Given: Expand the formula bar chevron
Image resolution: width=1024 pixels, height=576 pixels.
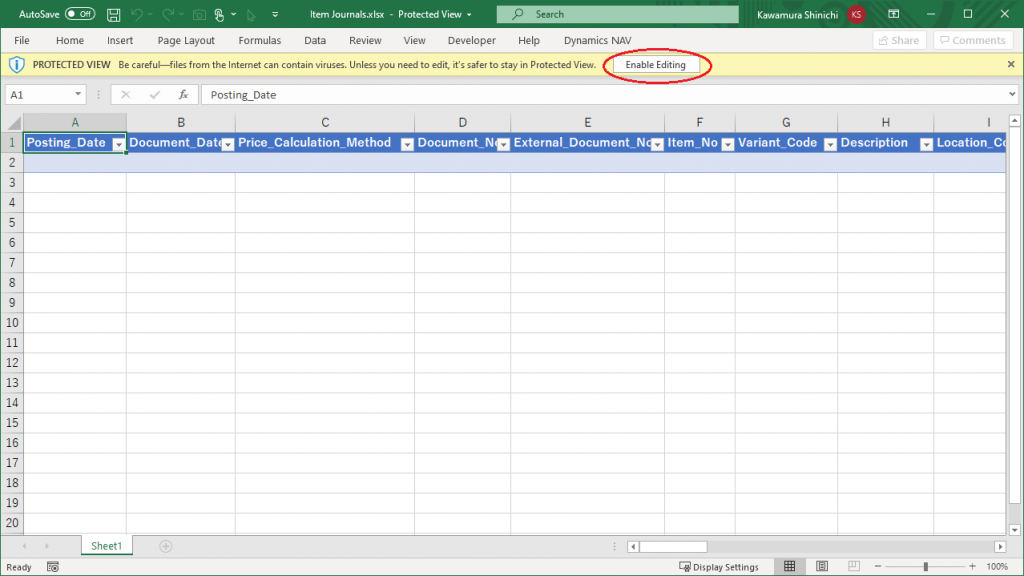Looking at the screenshot, I should coord(1012,94).
